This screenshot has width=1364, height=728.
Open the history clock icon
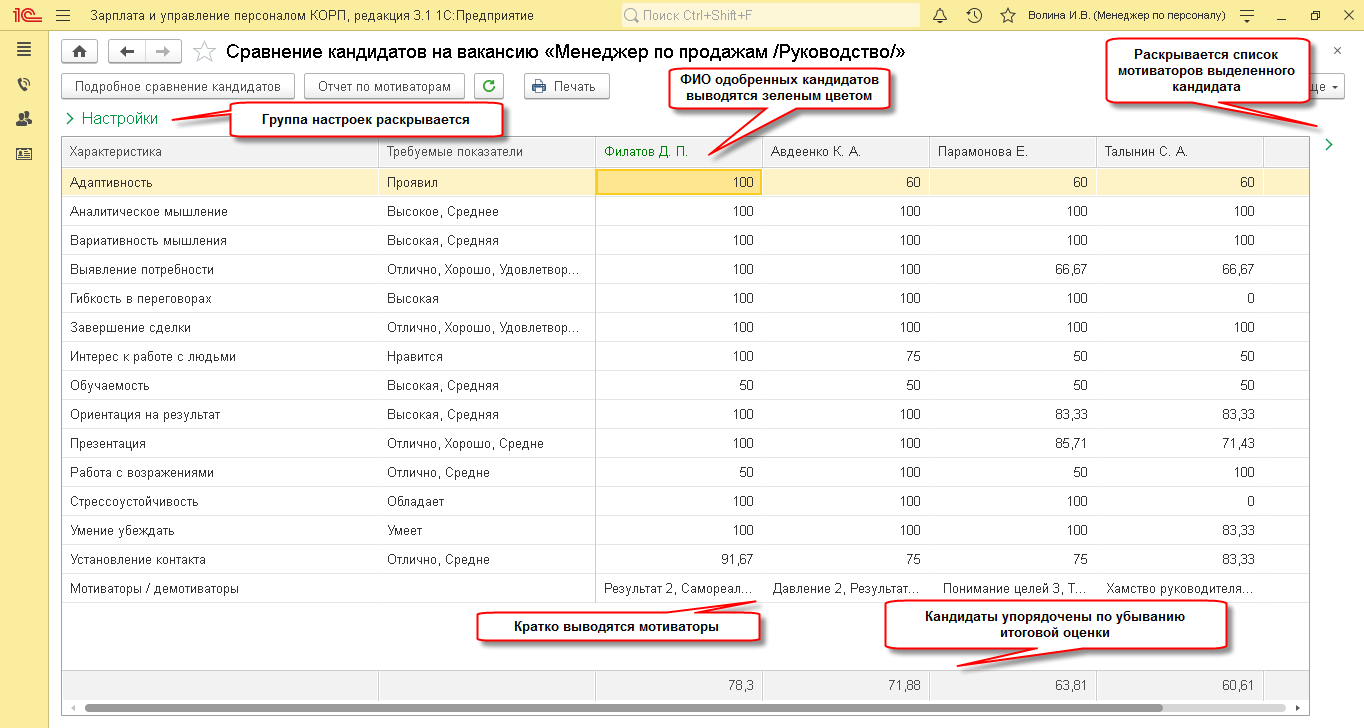point(974,16)
